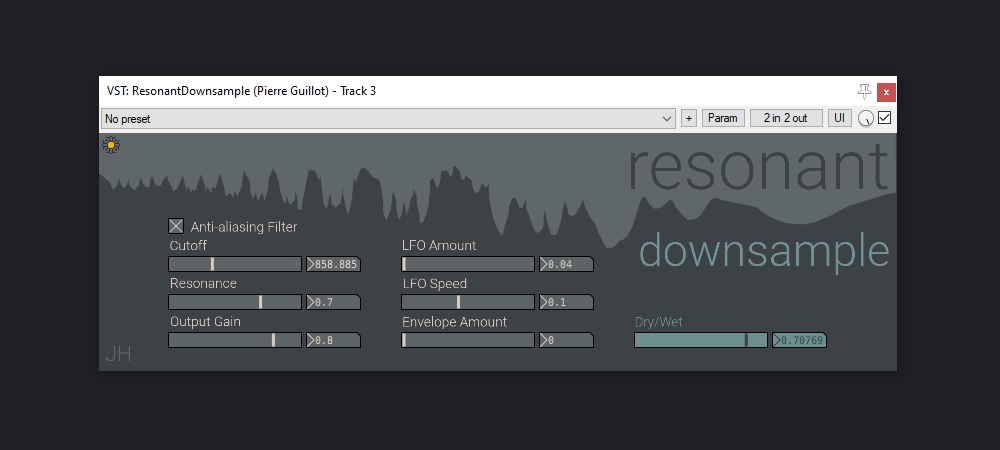1000x450 pixels.
Task: Click the Output Gain slider
Action: point(235,340)
